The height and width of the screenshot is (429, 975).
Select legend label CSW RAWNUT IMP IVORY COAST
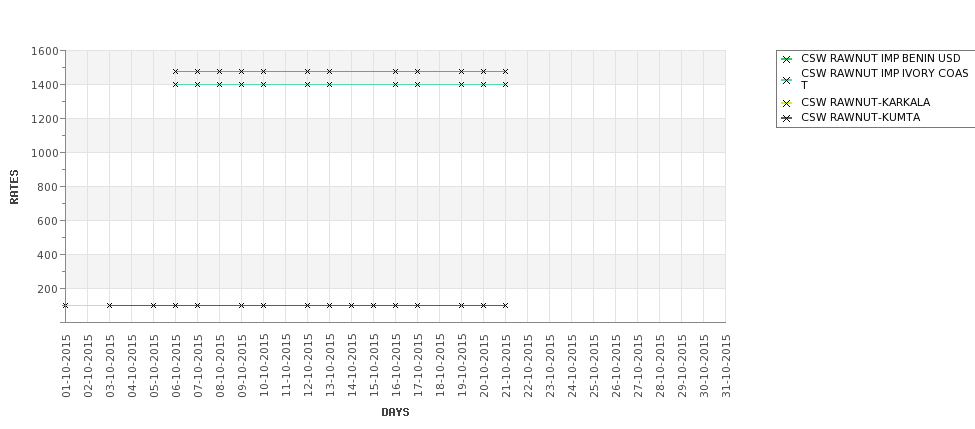(x=885, y=80)
